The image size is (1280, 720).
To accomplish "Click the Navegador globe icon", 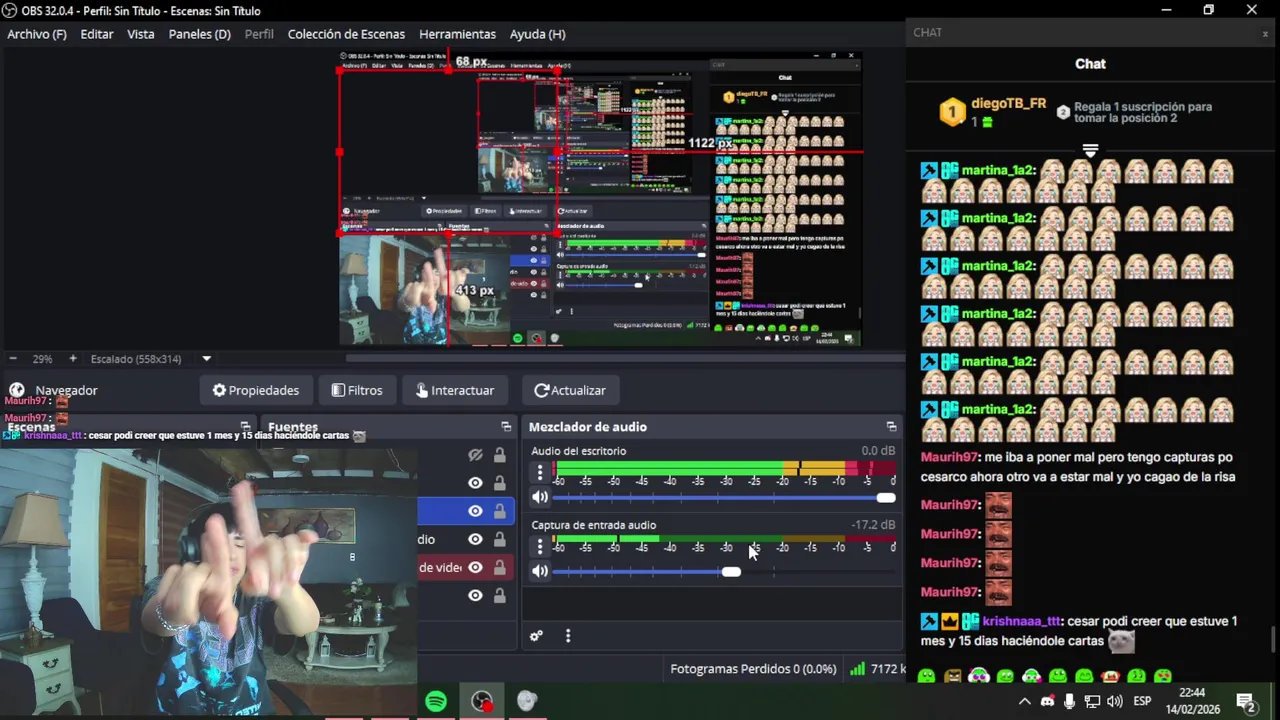I will click(17, 390).
